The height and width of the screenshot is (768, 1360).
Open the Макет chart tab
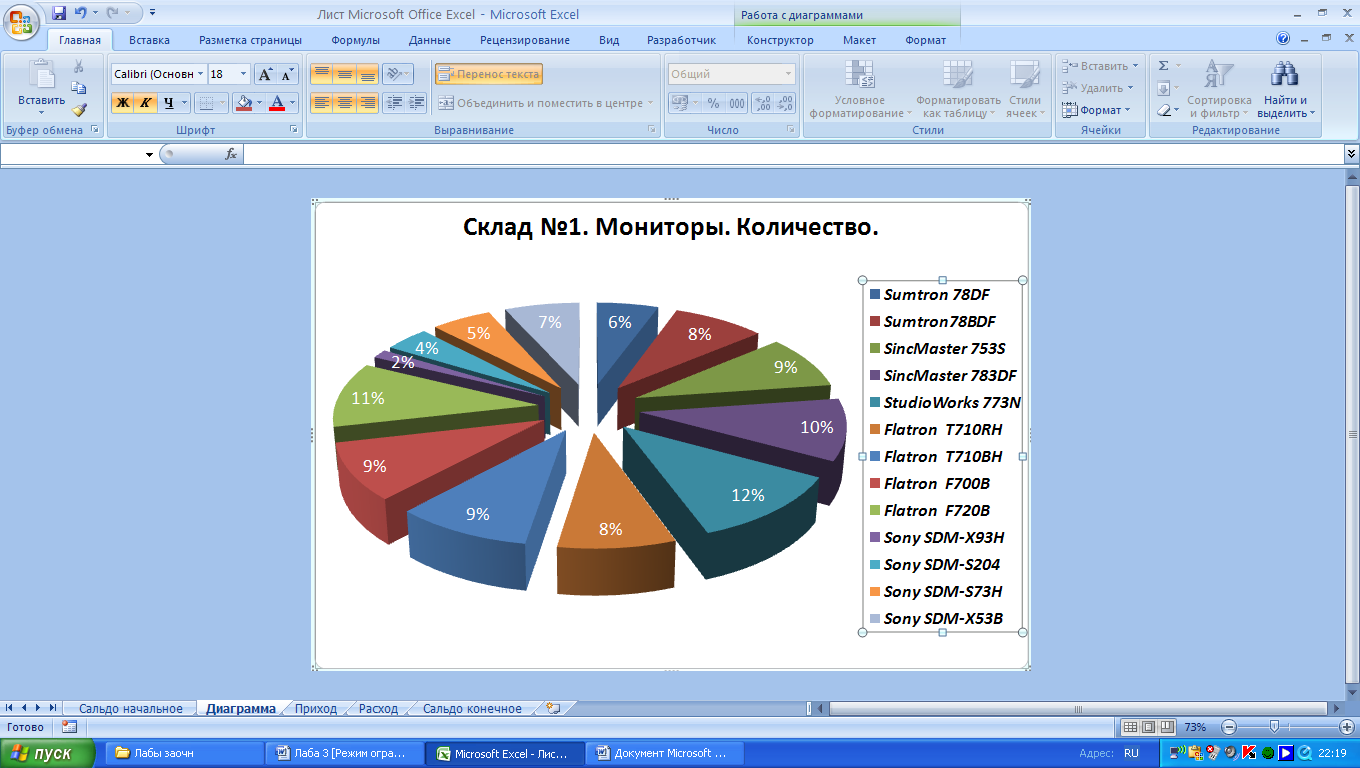pos(859,40)
